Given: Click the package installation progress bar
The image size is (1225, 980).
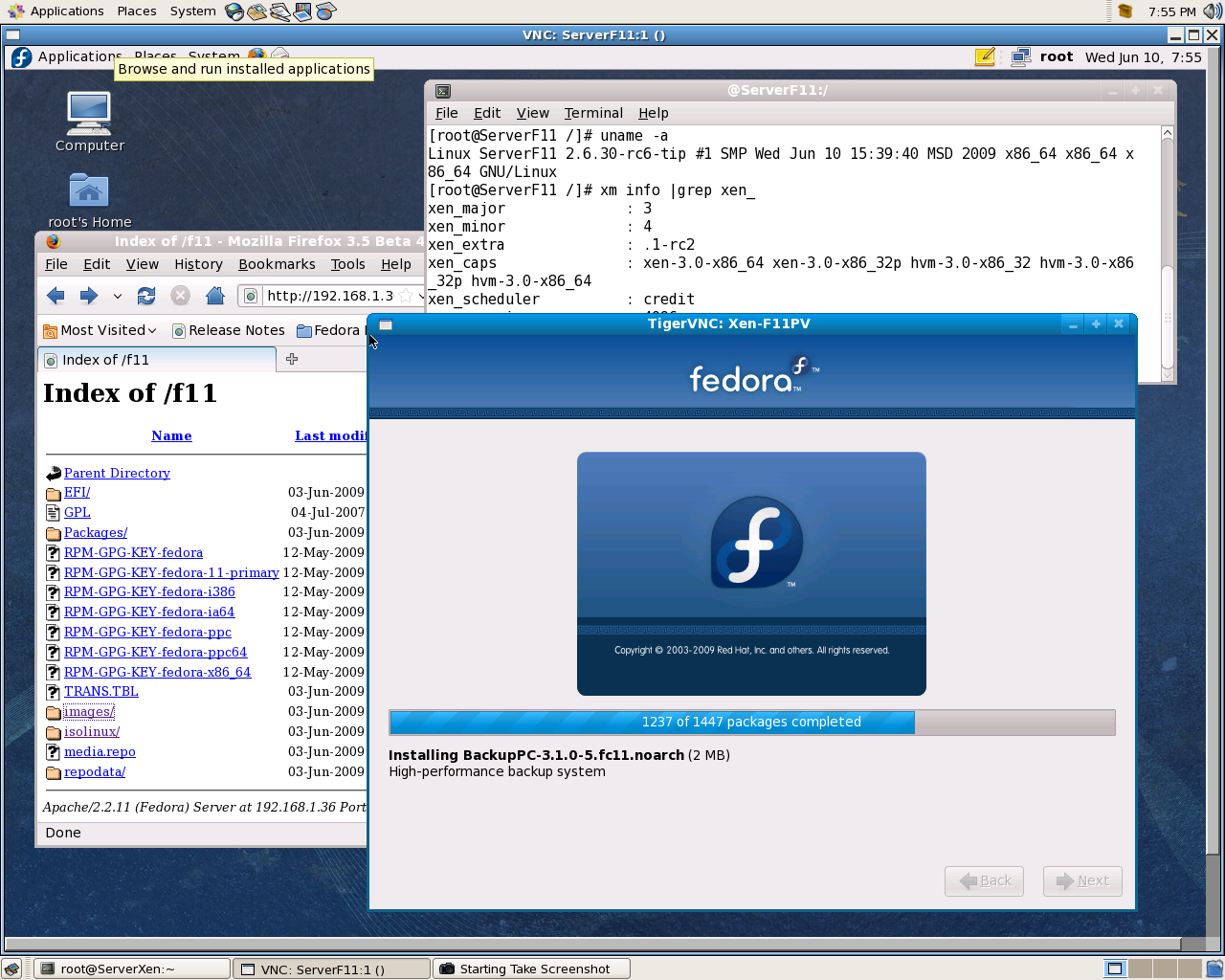Looking at the screenshot, I should pos(752,723).
